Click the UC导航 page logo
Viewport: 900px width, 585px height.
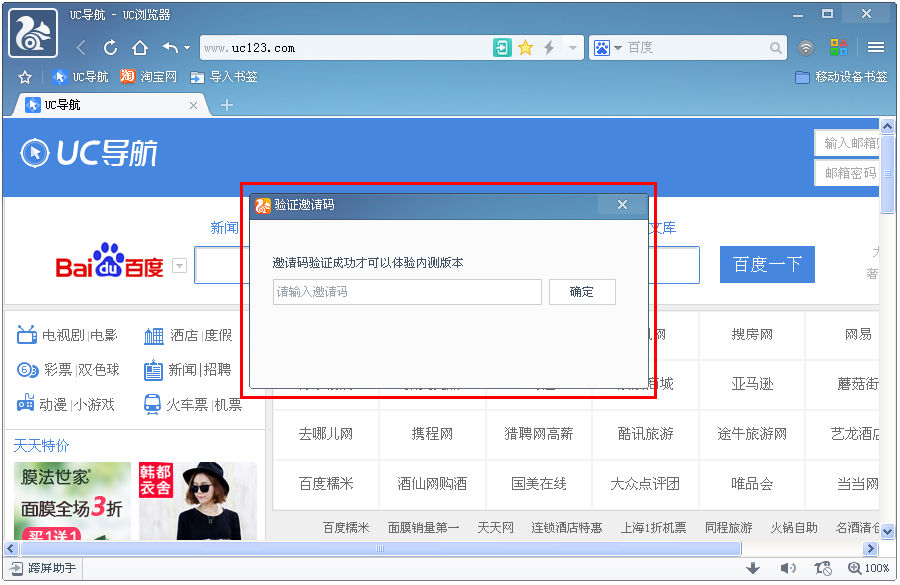[88, 153]
